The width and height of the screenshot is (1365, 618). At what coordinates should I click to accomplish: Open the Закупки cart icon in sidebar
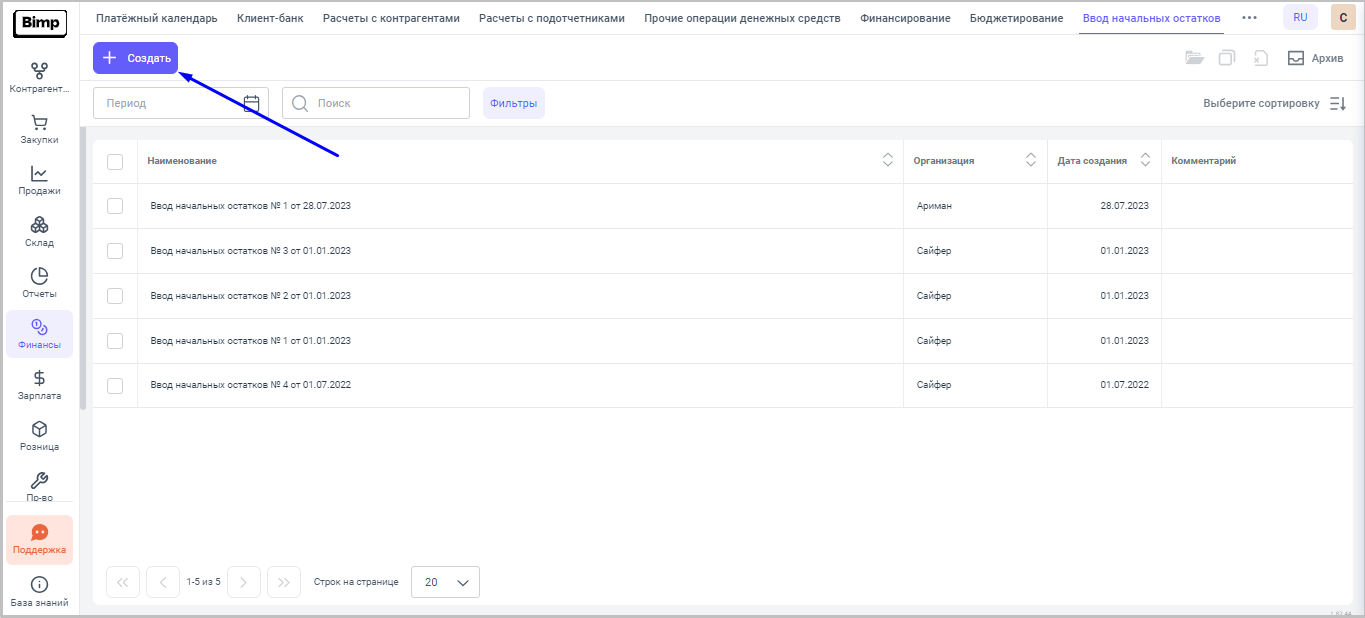pos(39,123)
